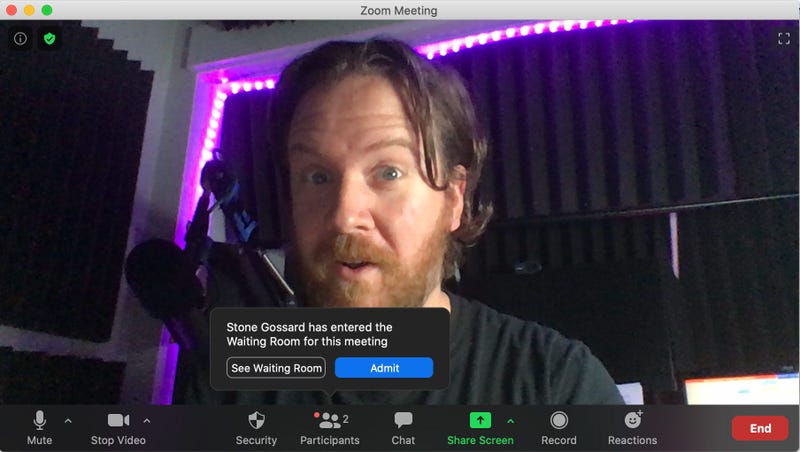Expand audio options arrow beside Mute
Image resolution: width=800 pixels, height=452 pixels.
pyautogui.click(x=68, y=420)
